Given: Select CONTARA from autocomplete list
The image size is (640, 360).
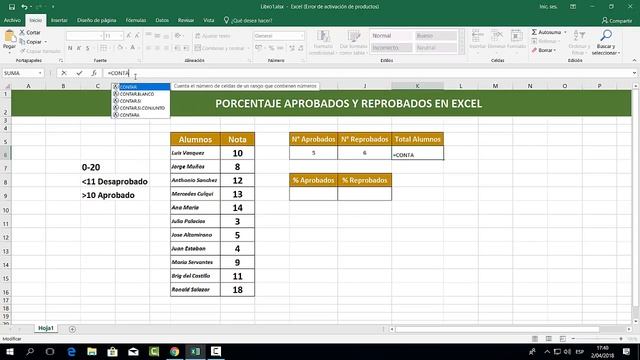Looking at the screenshot, I should [x=140, y=115].
